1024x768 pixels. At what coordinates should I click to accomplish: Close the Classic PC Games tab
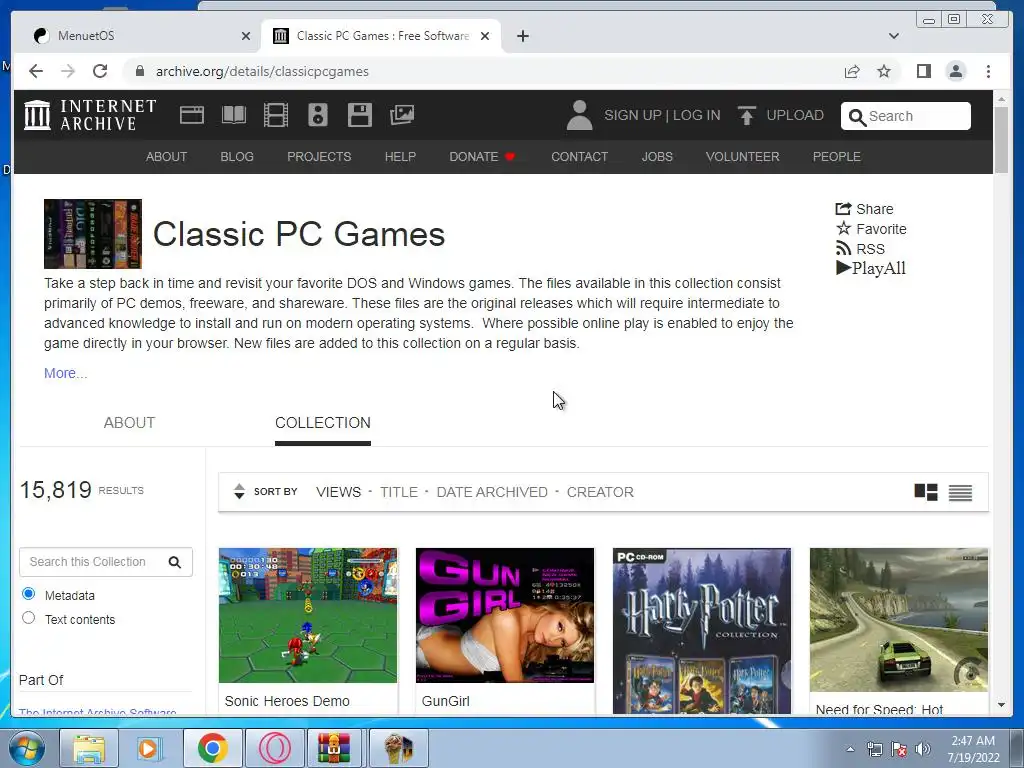(485, 36)
